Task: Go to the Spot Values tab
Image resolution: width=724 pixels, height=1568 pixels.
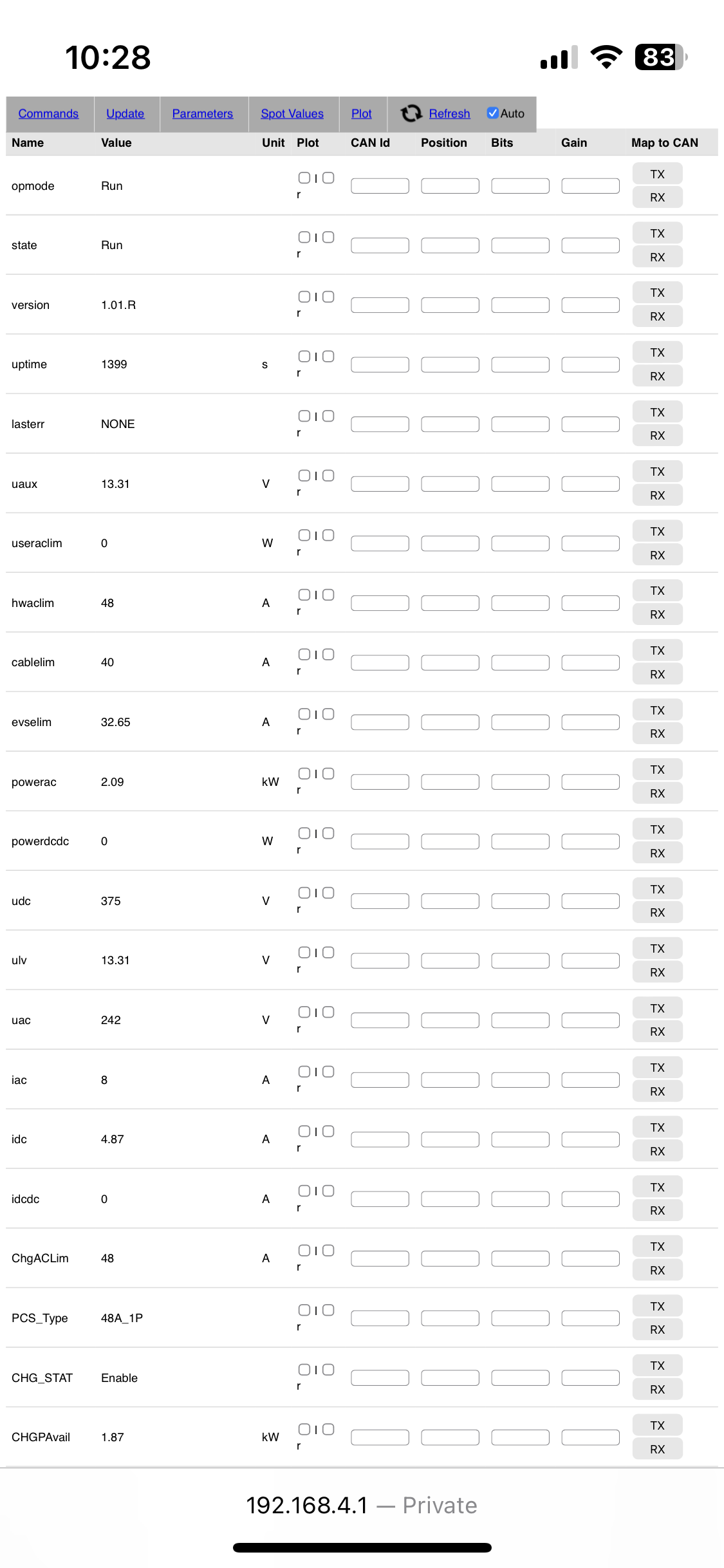Action: pos(292,113)
